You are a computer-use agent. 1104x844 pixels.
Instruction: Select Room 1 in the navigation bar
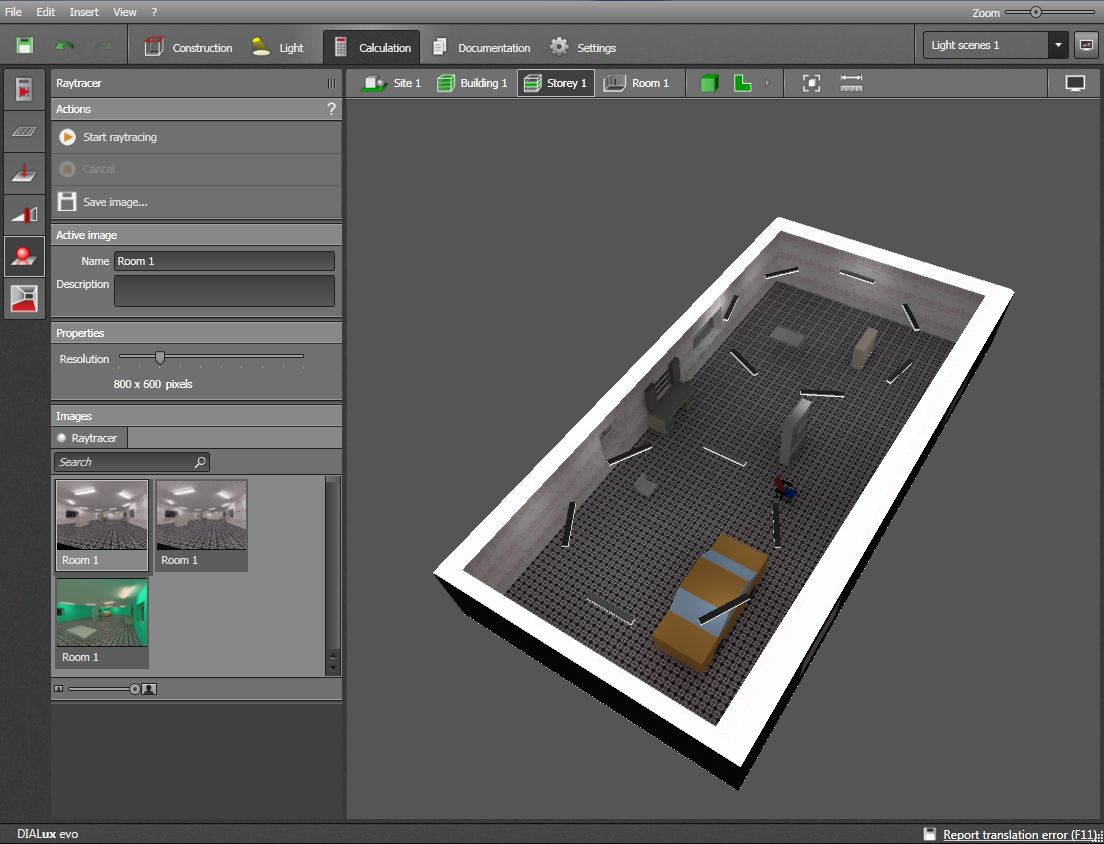(636, 83)
